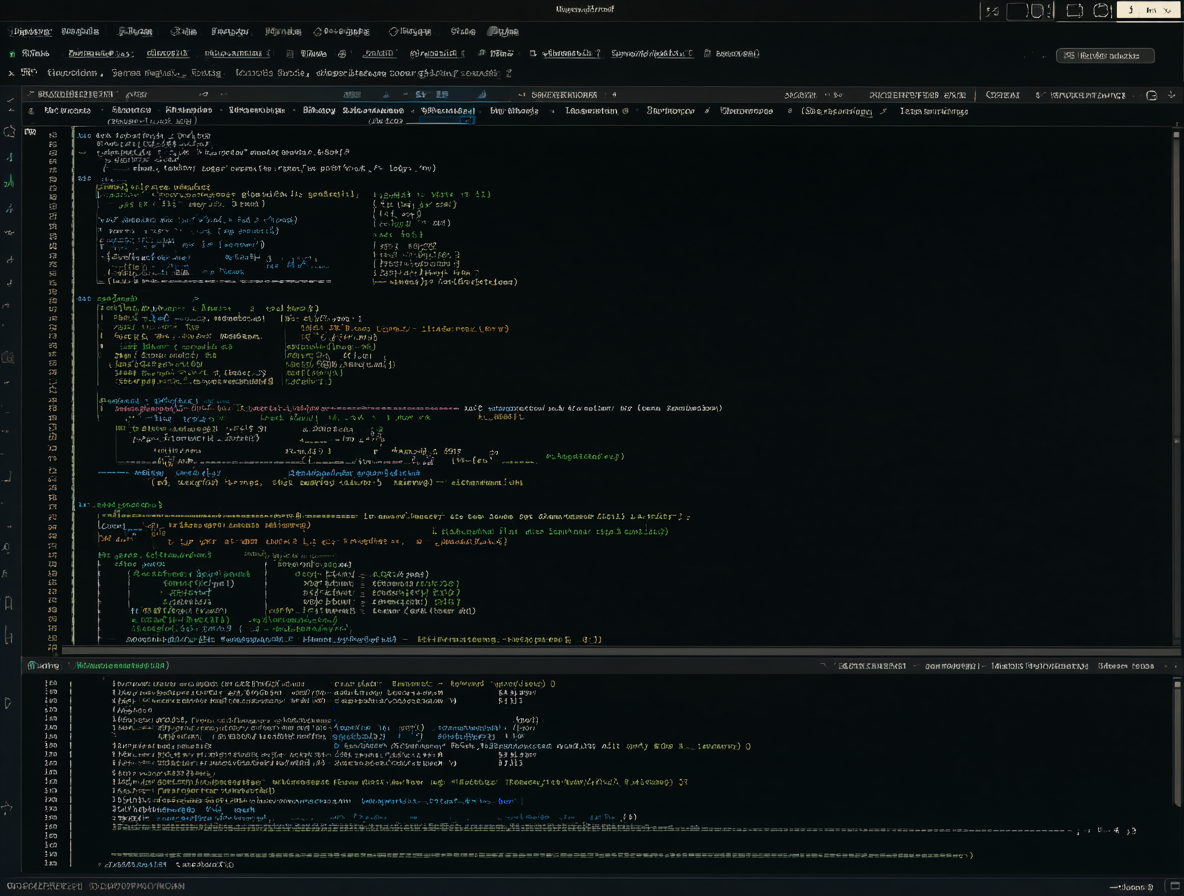The width and height of the screenshot is (1184, 896).
Task: Click the top icon in the left activity sidebar
Action: (10, 100)
